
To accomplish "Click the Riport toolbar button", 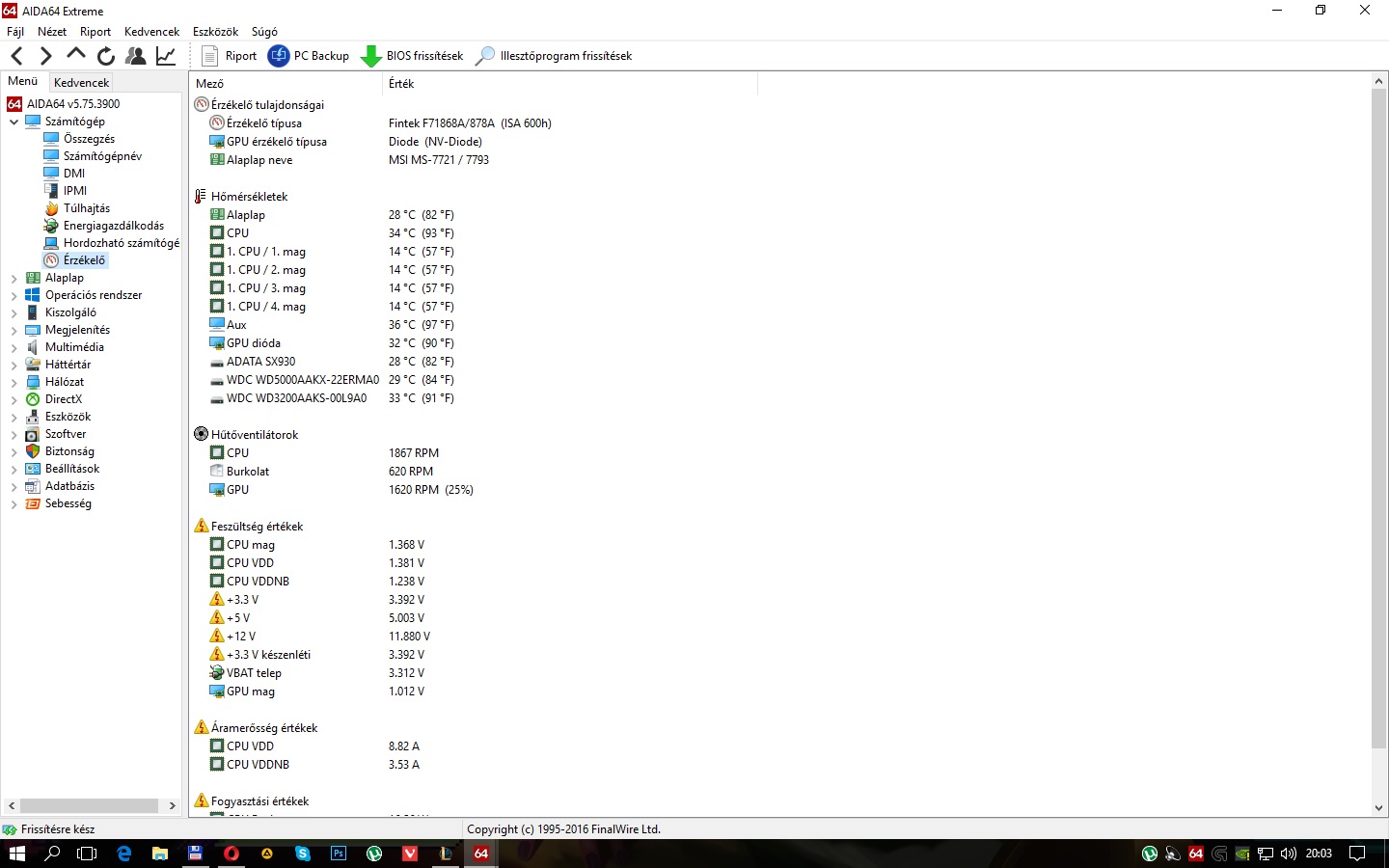I will click(x=229, y=56).
